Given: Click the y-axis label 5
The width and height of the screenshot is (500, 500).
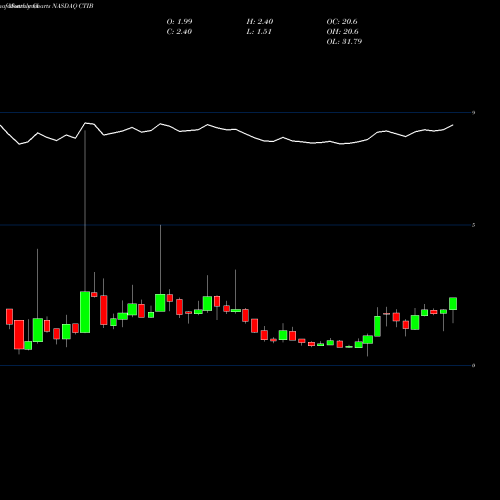Looking at the screenshot, I should (473, 225).
